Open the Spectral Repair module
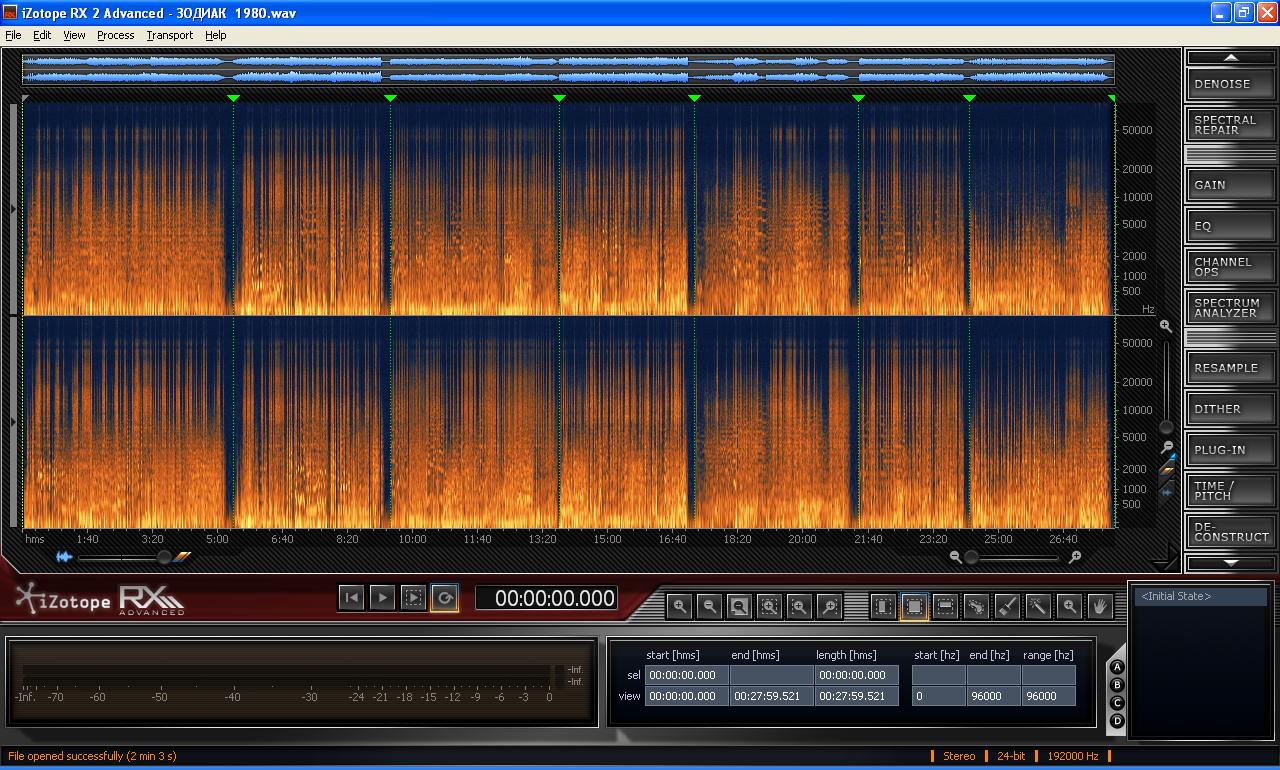This screenshot has height=770, width=1280. tap(1231, 125)
